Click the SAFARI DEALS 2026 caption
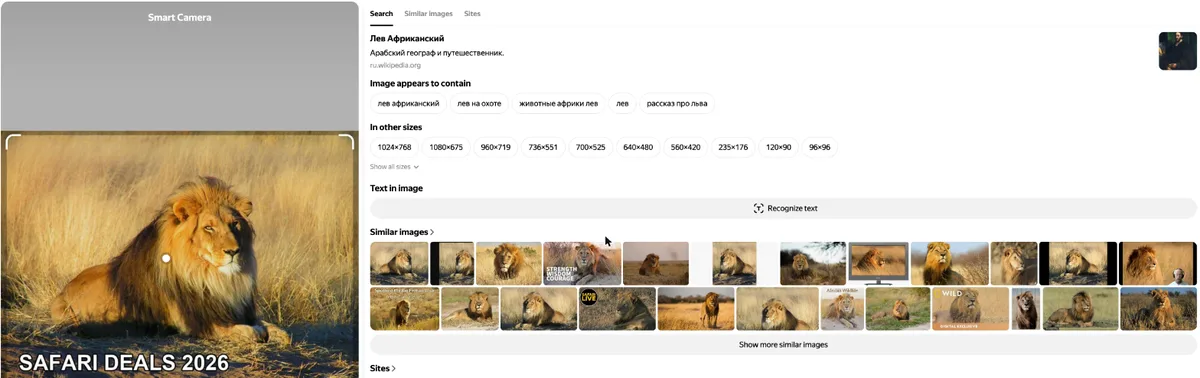 (x=124, y=363)
